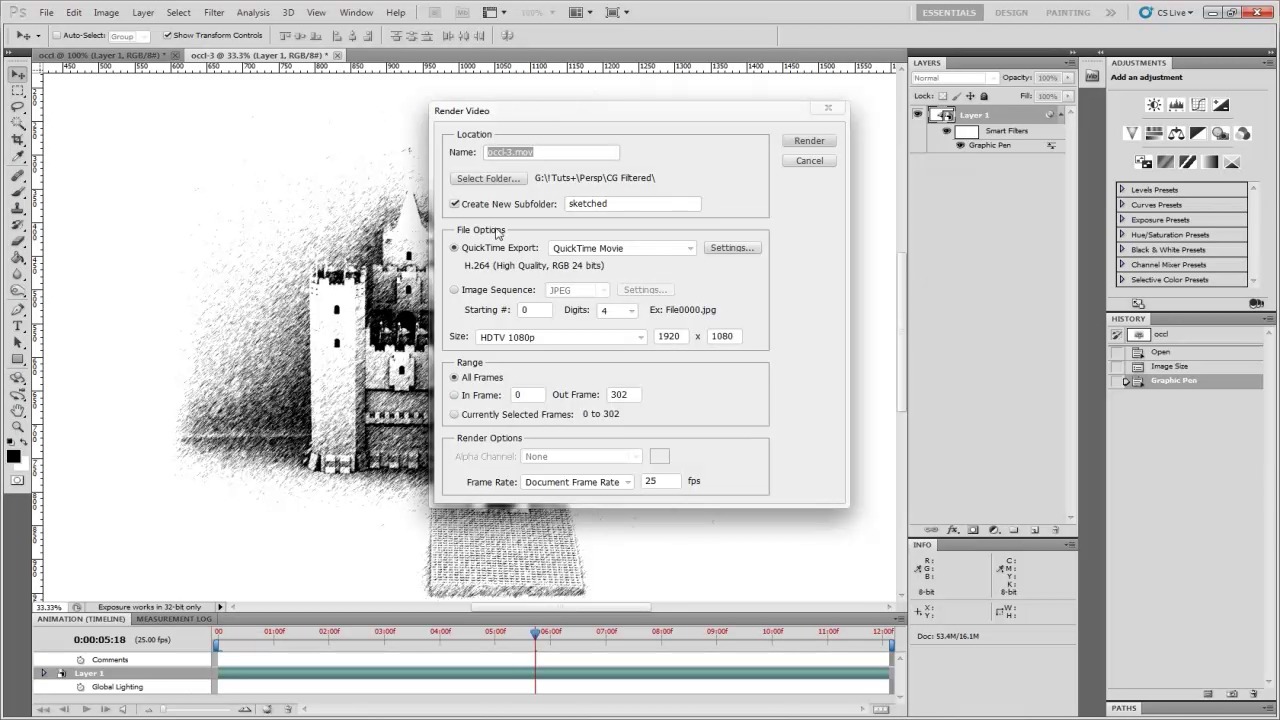
Task: Switch to Design workspace
Action: point(1011,13)
